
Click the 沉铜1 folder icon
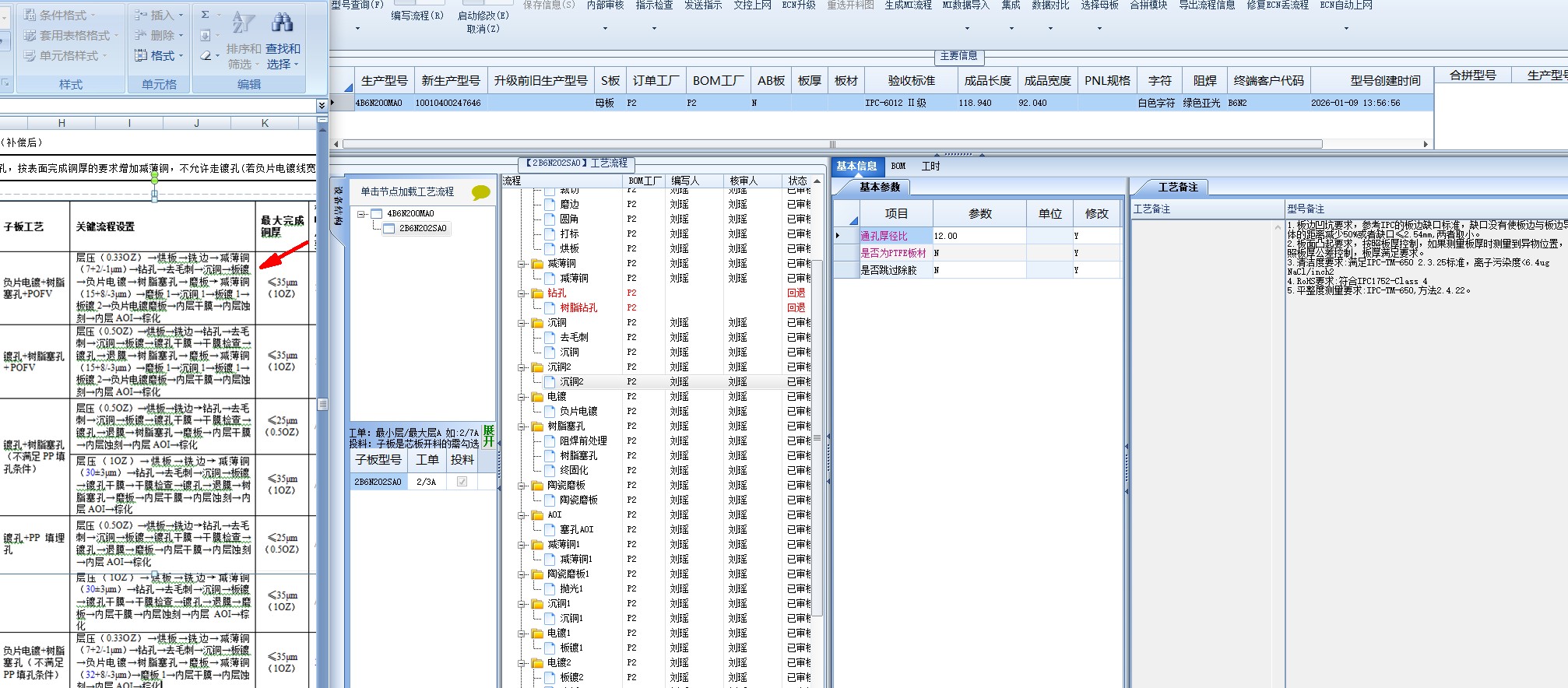[x=537, y=604]
